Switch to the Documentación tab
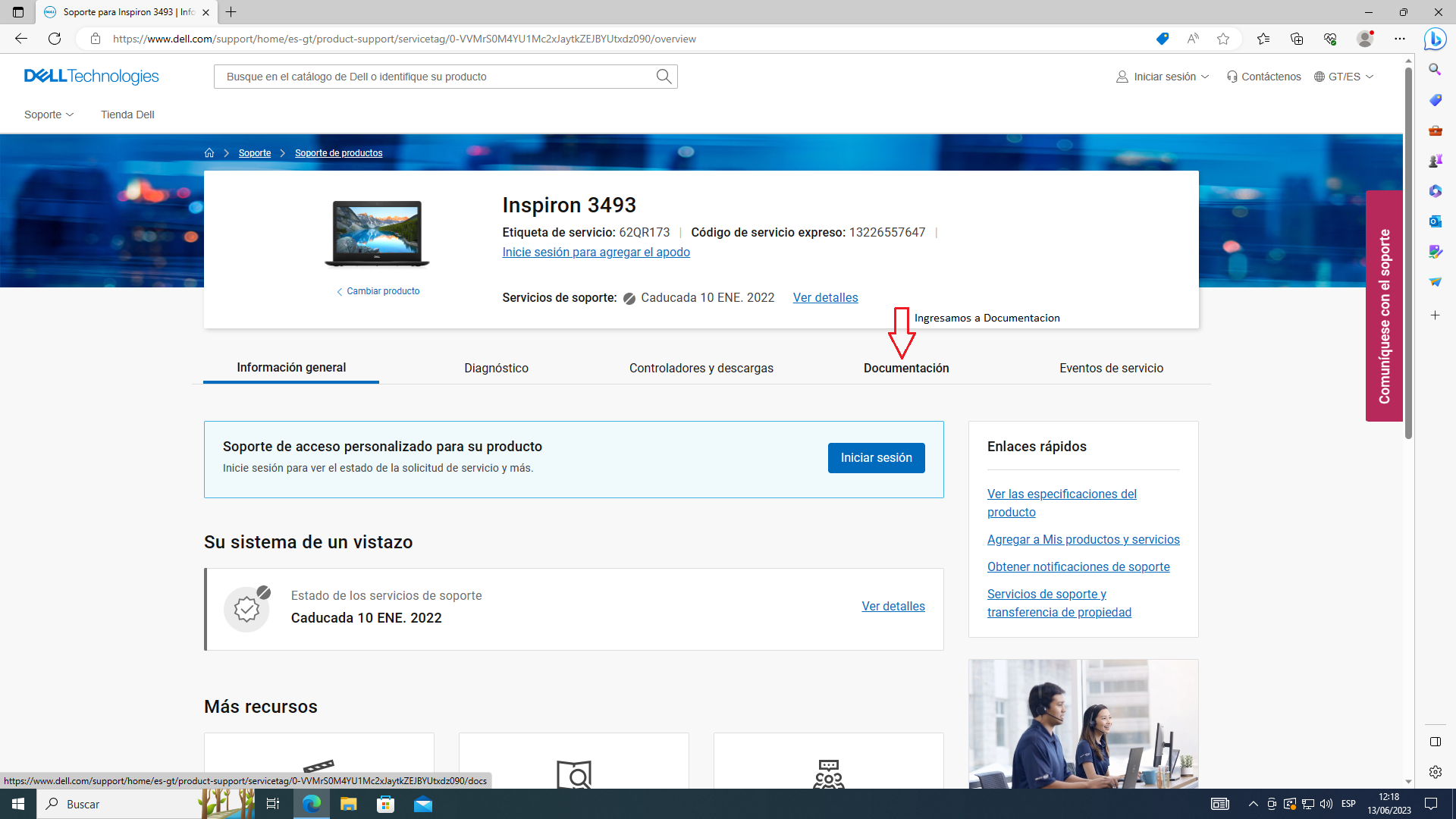1456x819 pixels. 906,368
